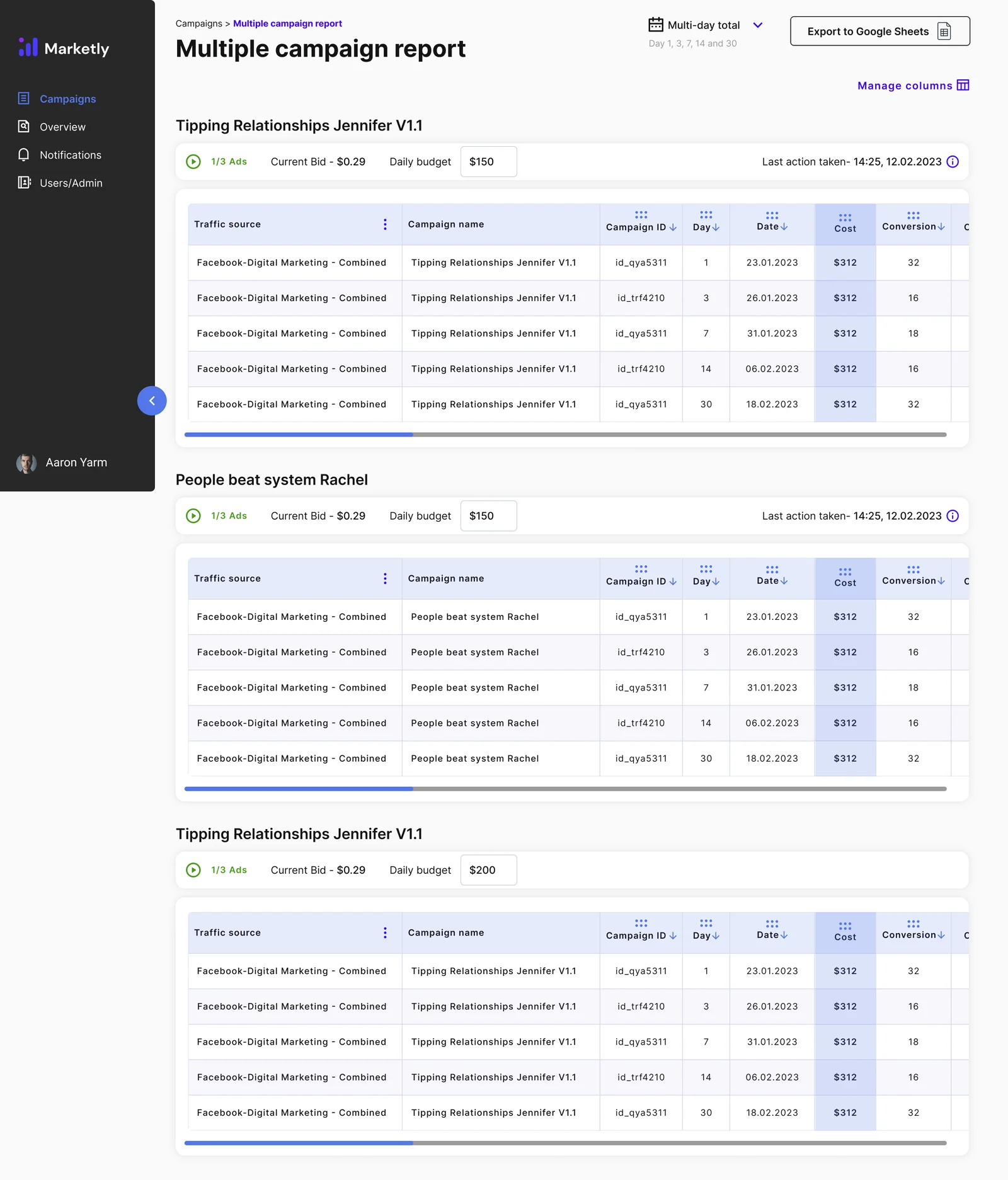
Task: Click Aaron Yarm's profile avatar
Action: 26,463
